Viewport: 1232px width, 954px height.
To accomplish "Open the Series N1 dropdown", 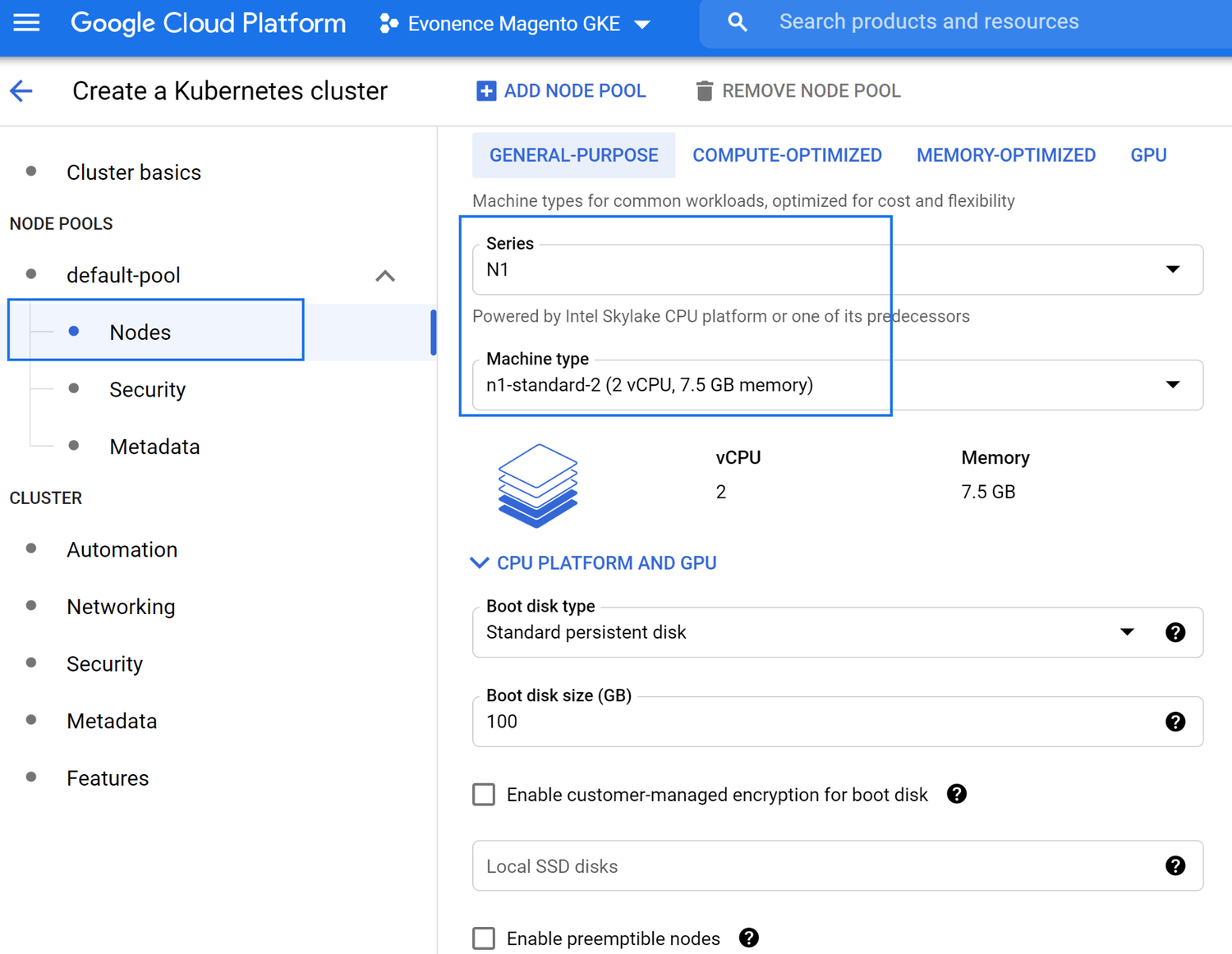I will [x=838, y=269].
